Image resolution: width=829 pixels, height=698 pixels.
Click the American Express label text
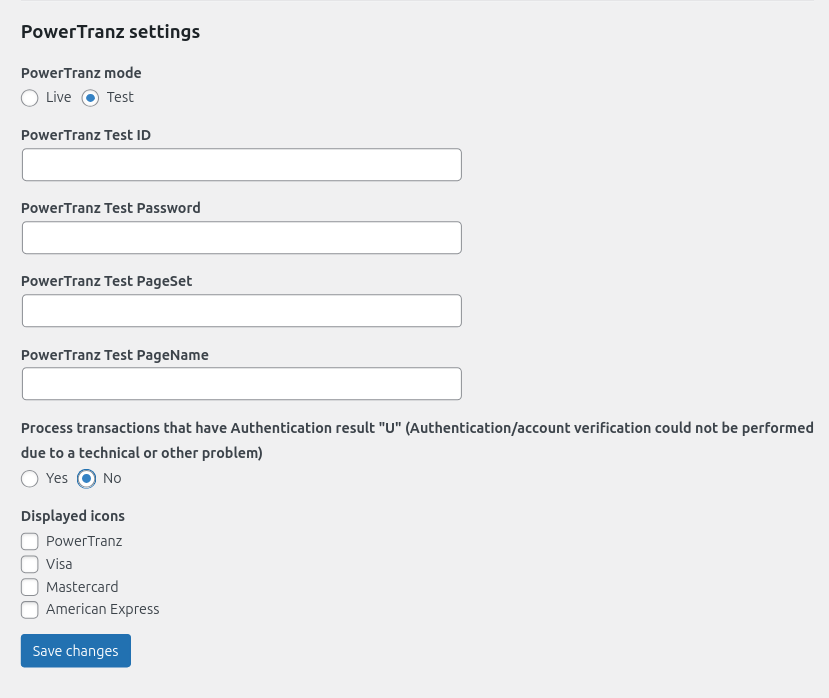[103, 609]
